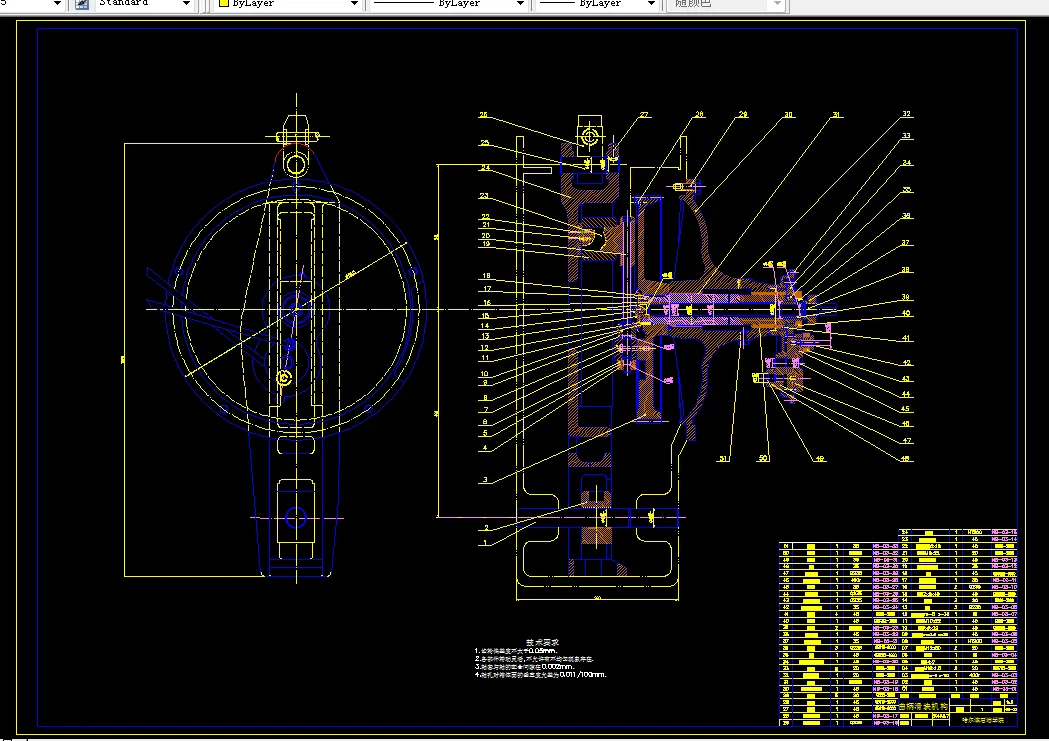Select requirement line 3 ending 0.002mm
The height and width of the screenshot is (741, 1049).
point(524,666)
